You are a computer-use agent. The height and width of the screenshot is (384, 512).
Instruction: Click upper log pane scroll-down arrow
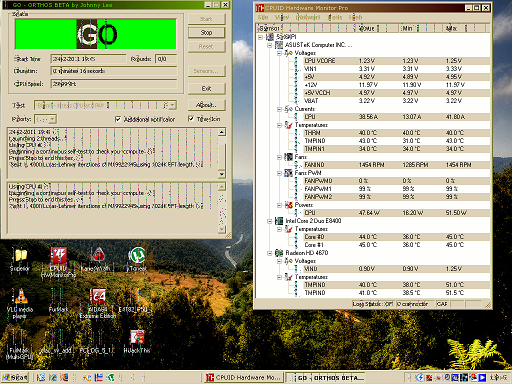tap(222, 174)
